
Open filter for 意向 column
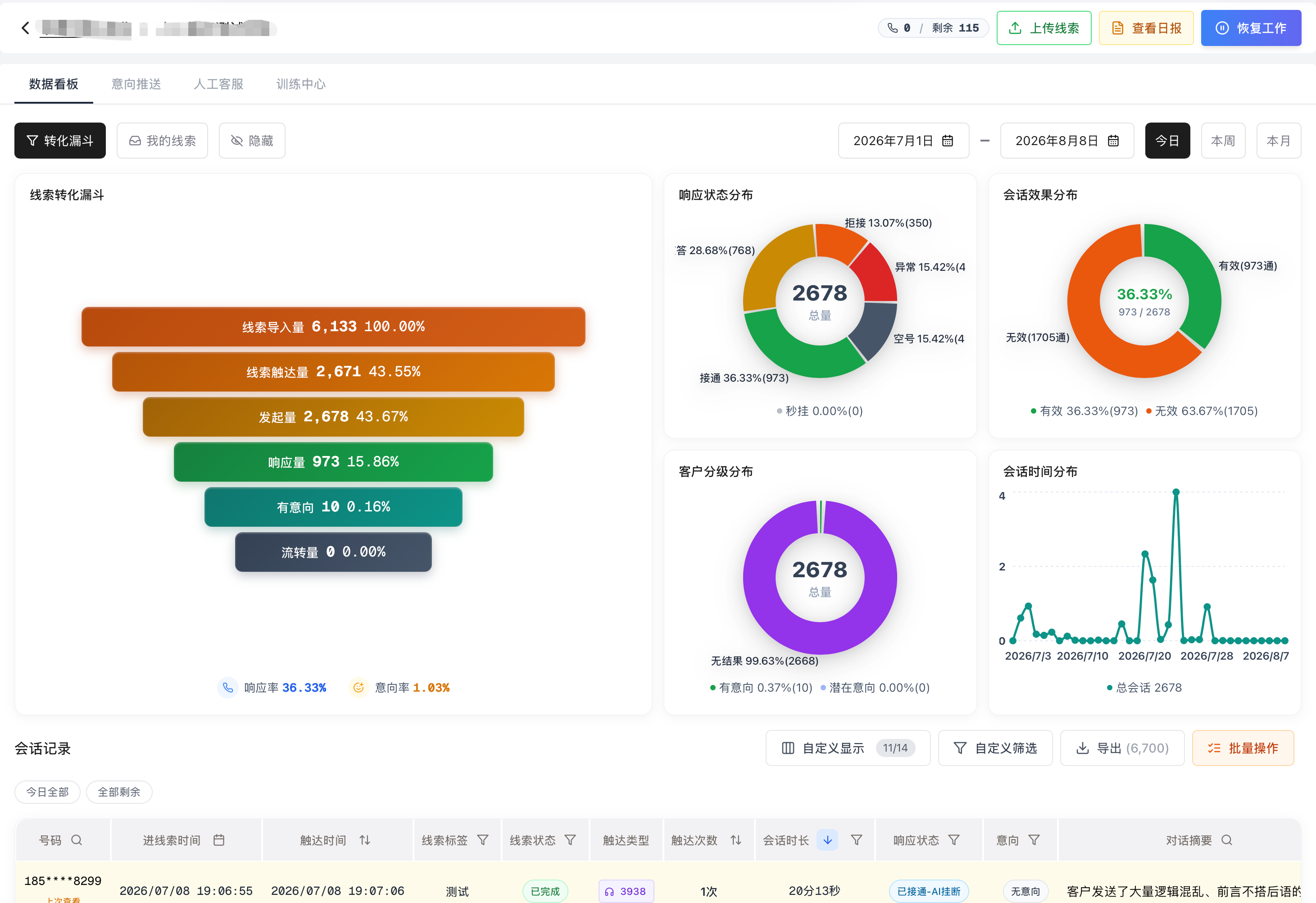(1034, 839)
